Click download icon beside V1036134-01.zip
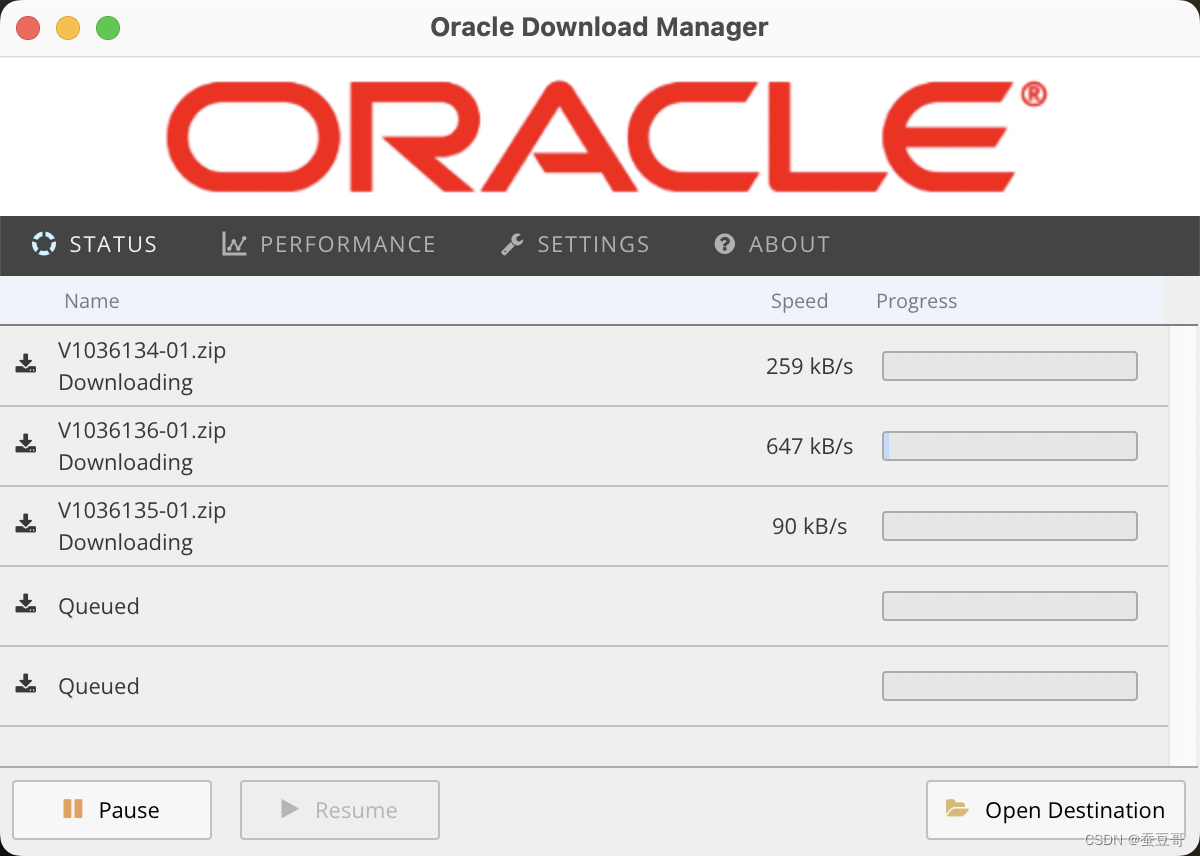 (26, 364)
